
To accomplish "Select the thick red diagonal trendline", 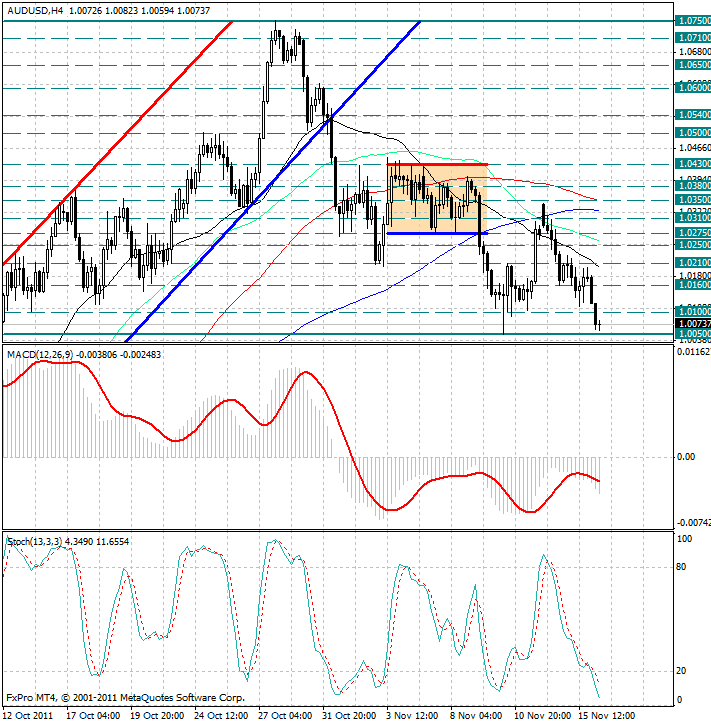I will 117,142.
